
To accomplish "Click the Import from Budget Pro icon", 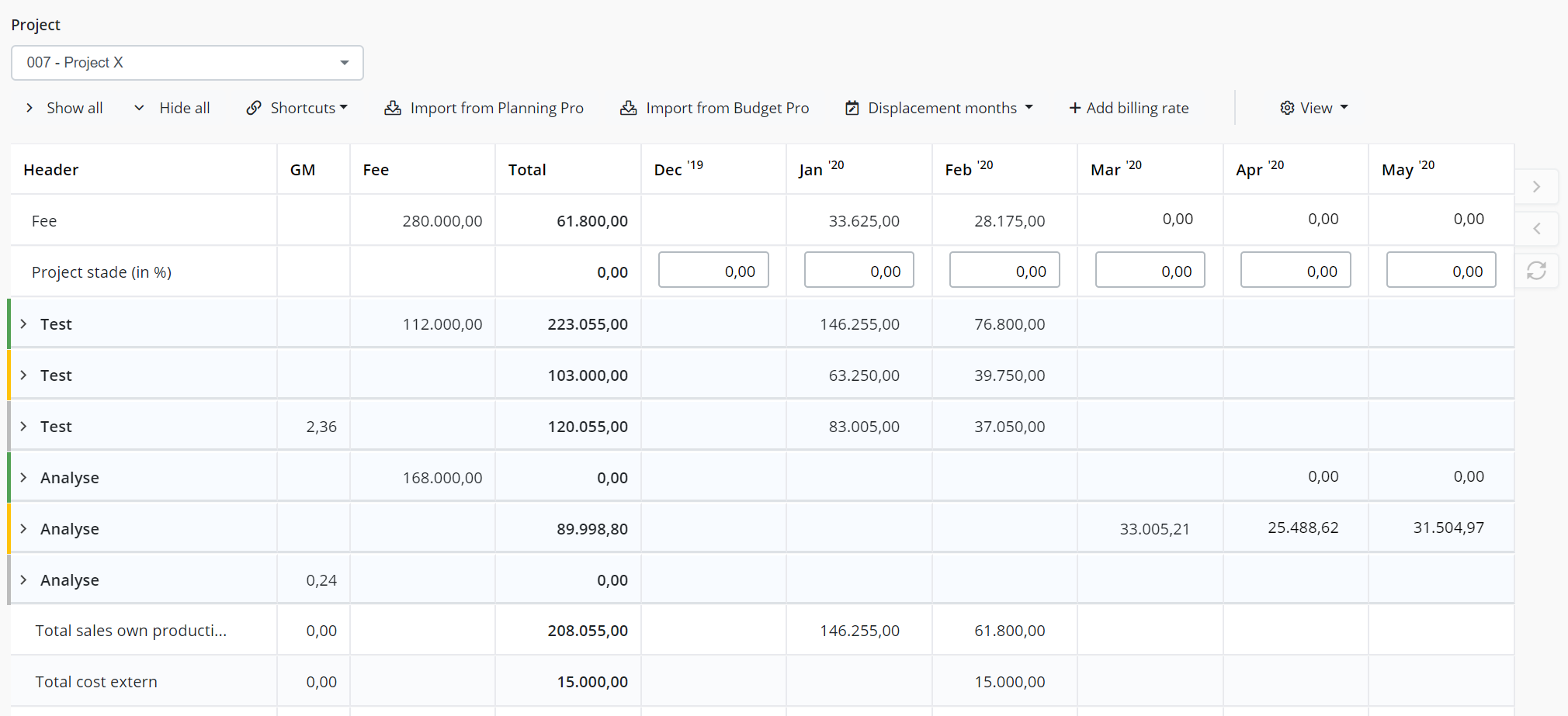I will pos(628,108).
